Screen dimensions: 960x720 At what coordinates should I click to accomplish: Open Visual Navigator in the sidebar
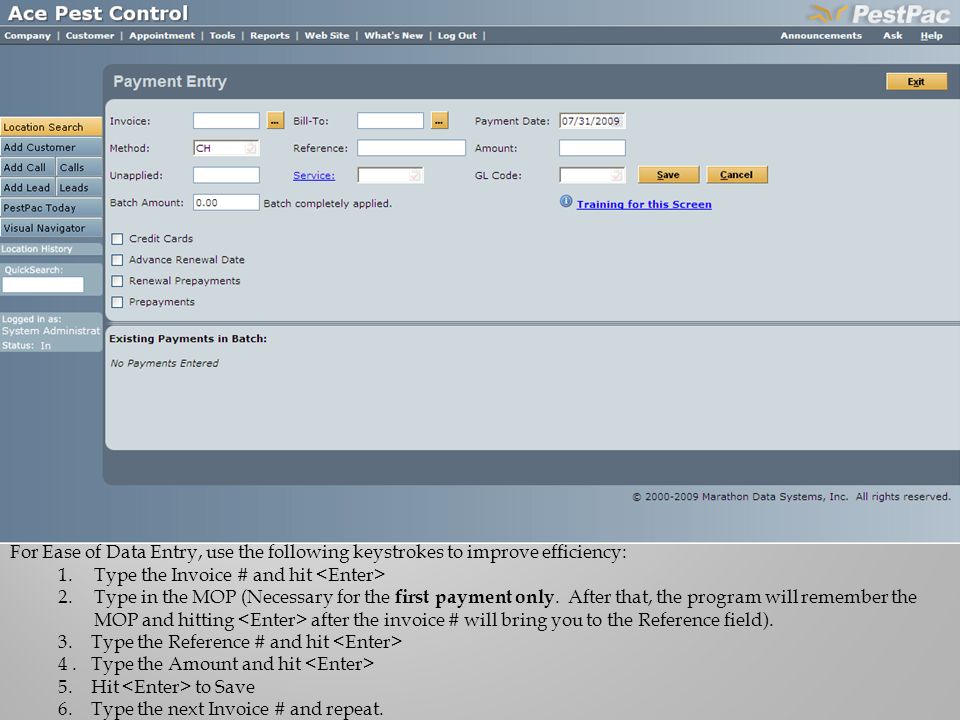(x=51, y=228)
